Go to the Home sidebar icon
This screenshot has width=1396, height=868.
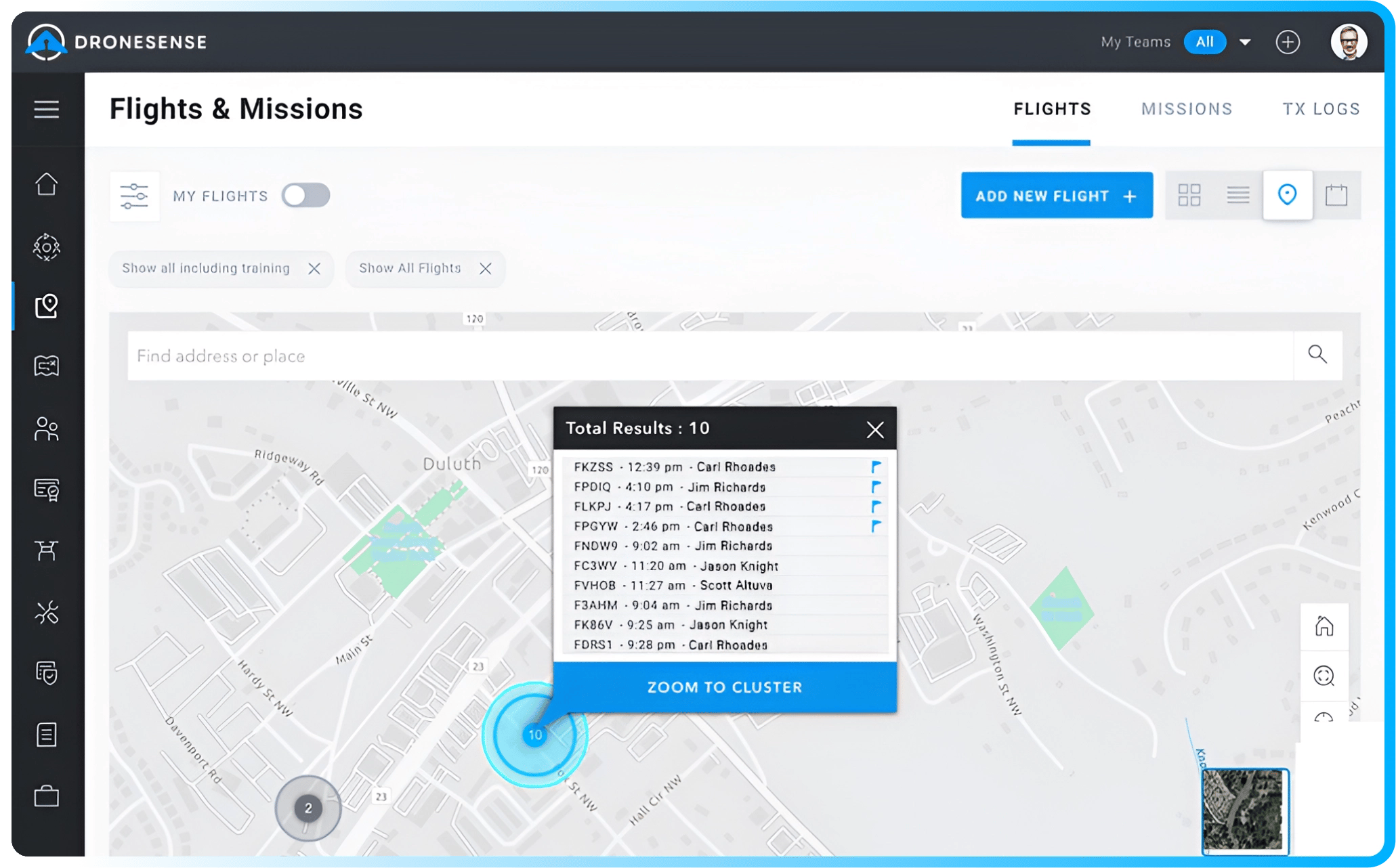(x=46, y=184)
